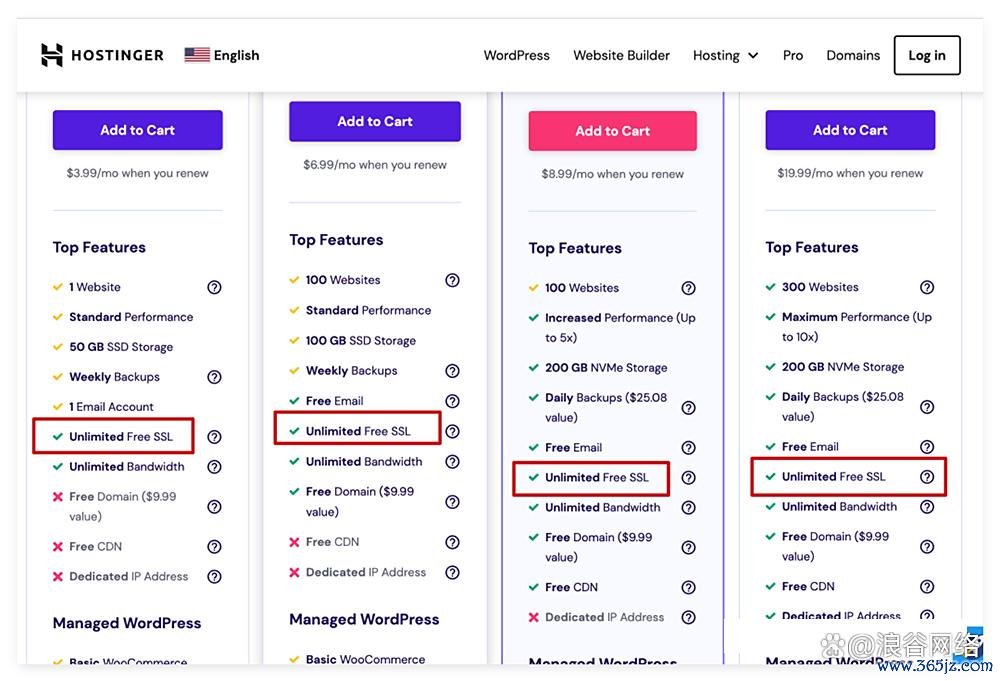Open Free Email help in $19.99/mo plan

[927, 447]
